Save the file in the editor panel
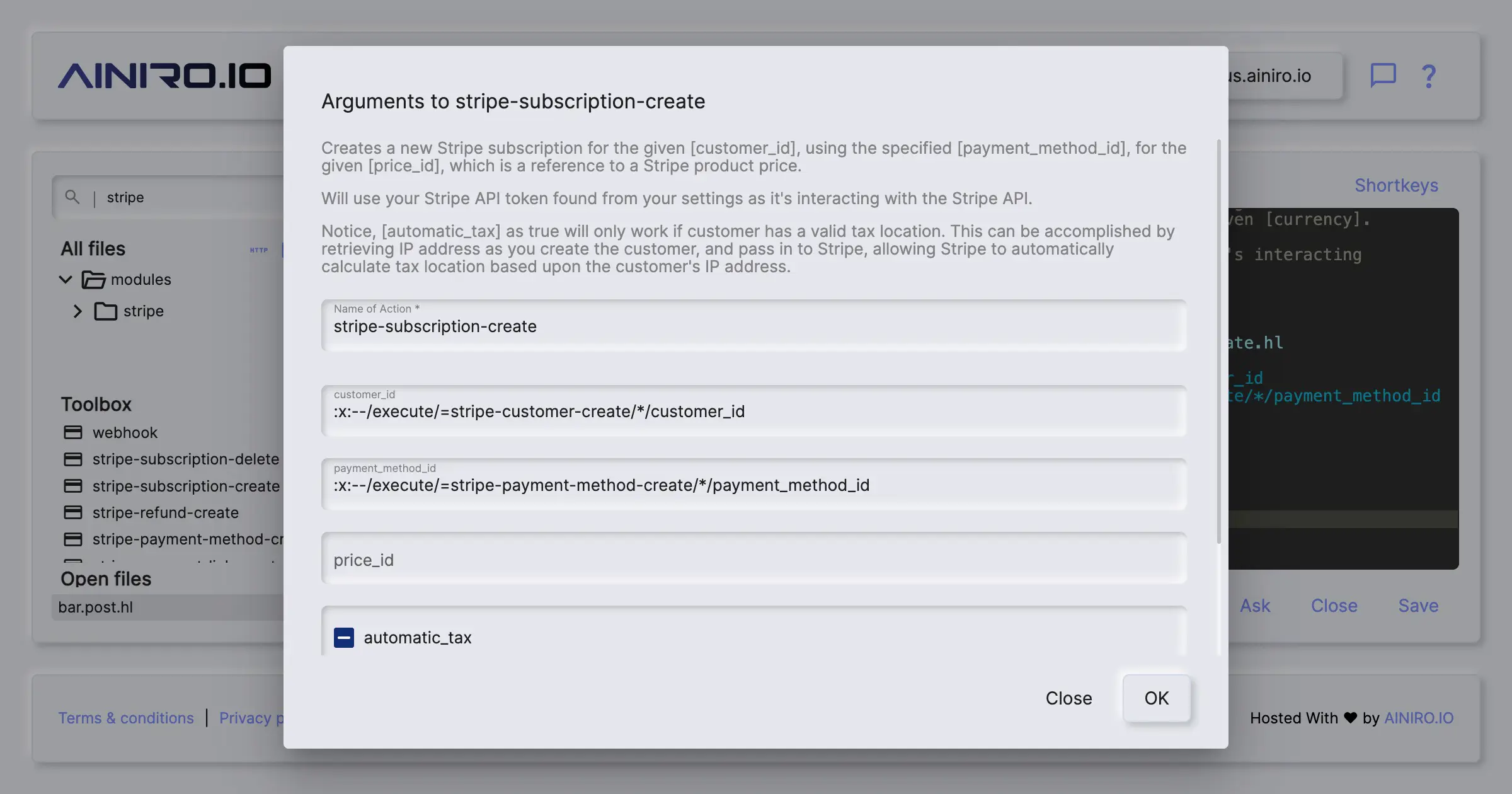The image size is (1512, 794). pos(1418,606)
